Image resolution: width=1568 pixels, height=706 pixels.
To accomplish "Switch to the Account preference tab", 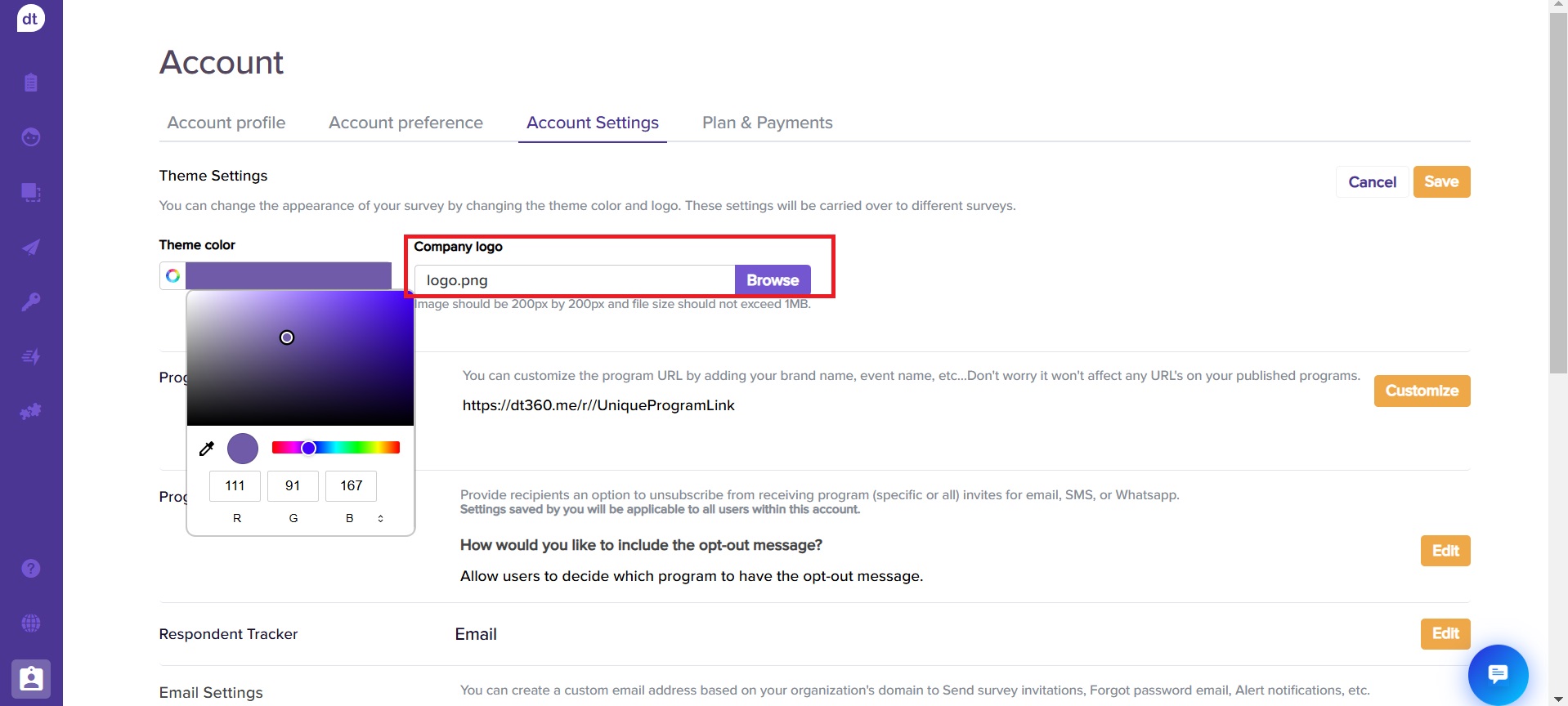I will [405, 123].
